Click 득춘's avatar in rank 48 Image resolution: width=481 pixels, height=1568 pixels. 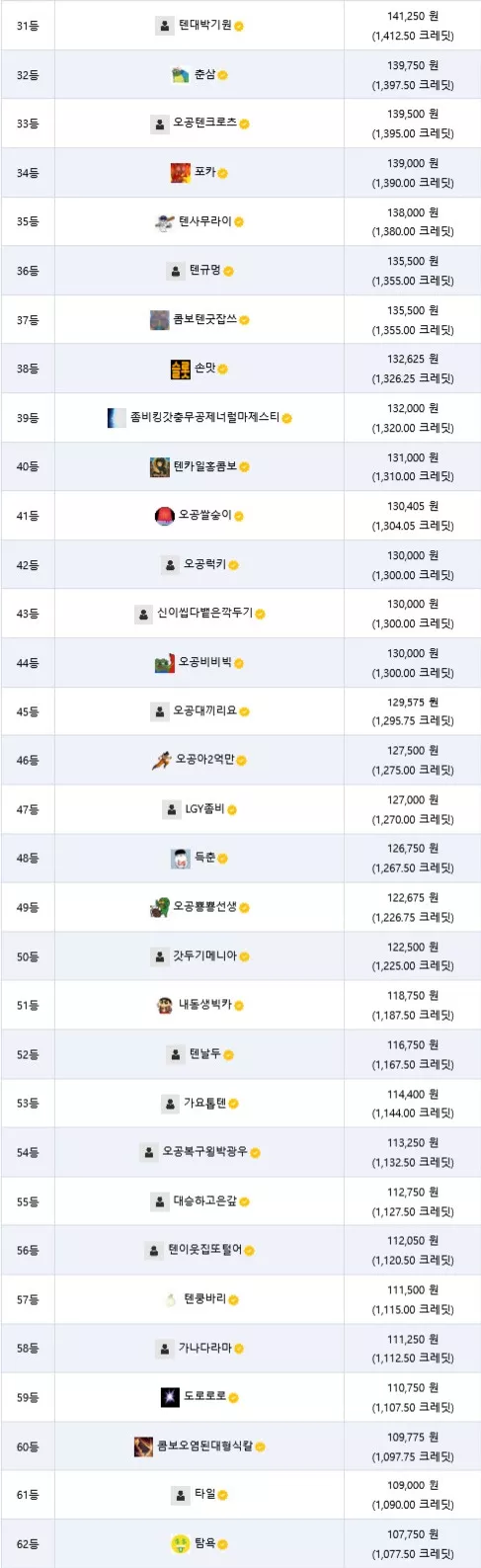[180, 859]
